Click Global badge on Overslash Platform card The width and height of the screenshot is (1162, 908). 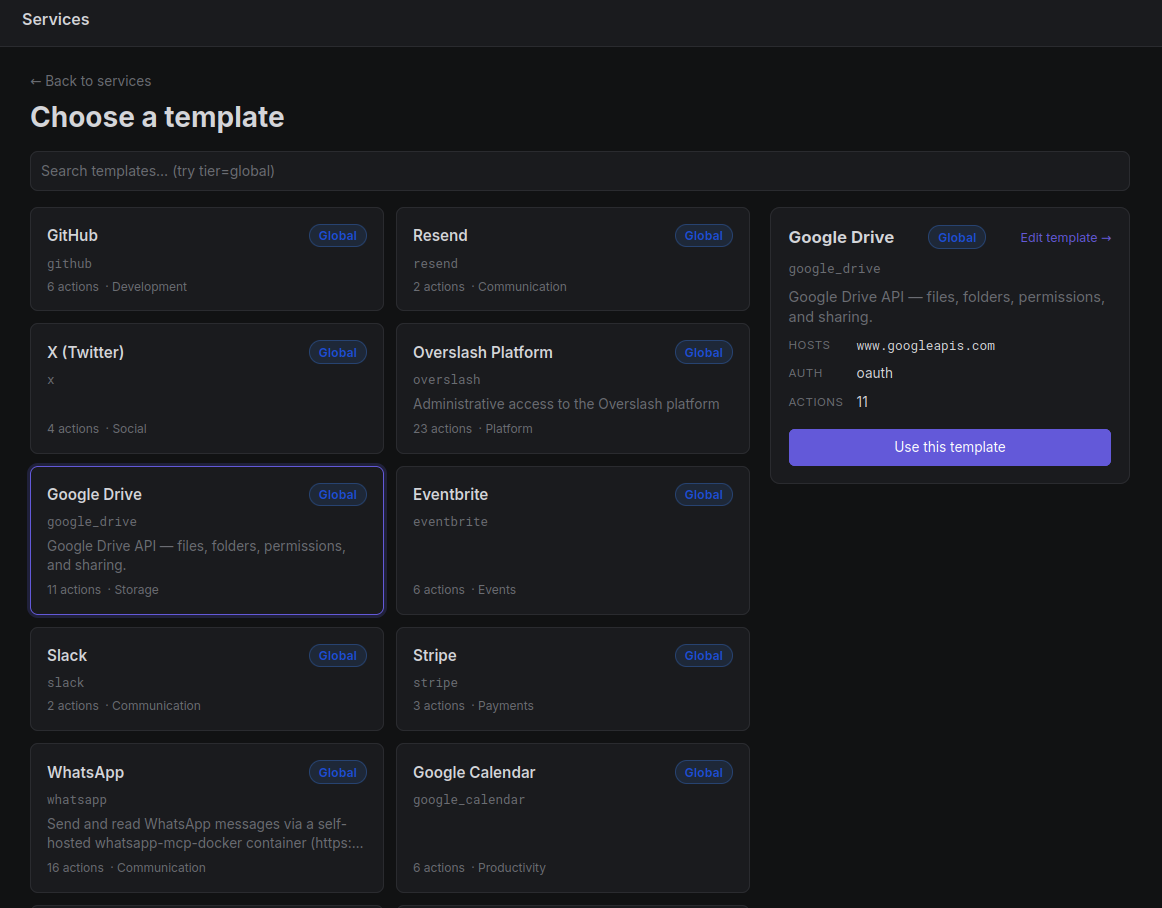[x=703, y=353]
